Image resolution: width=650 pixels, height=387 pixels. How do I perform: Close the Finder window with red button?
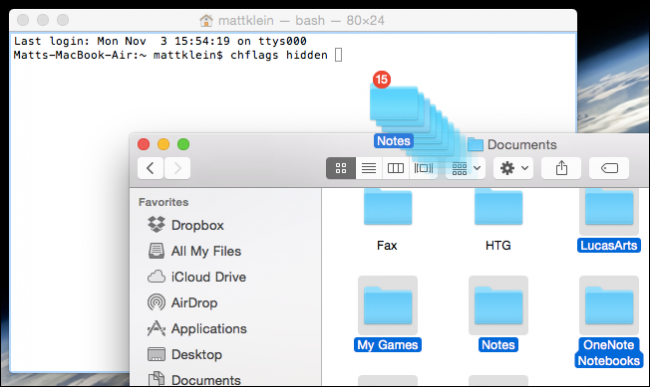click(143, 144)
